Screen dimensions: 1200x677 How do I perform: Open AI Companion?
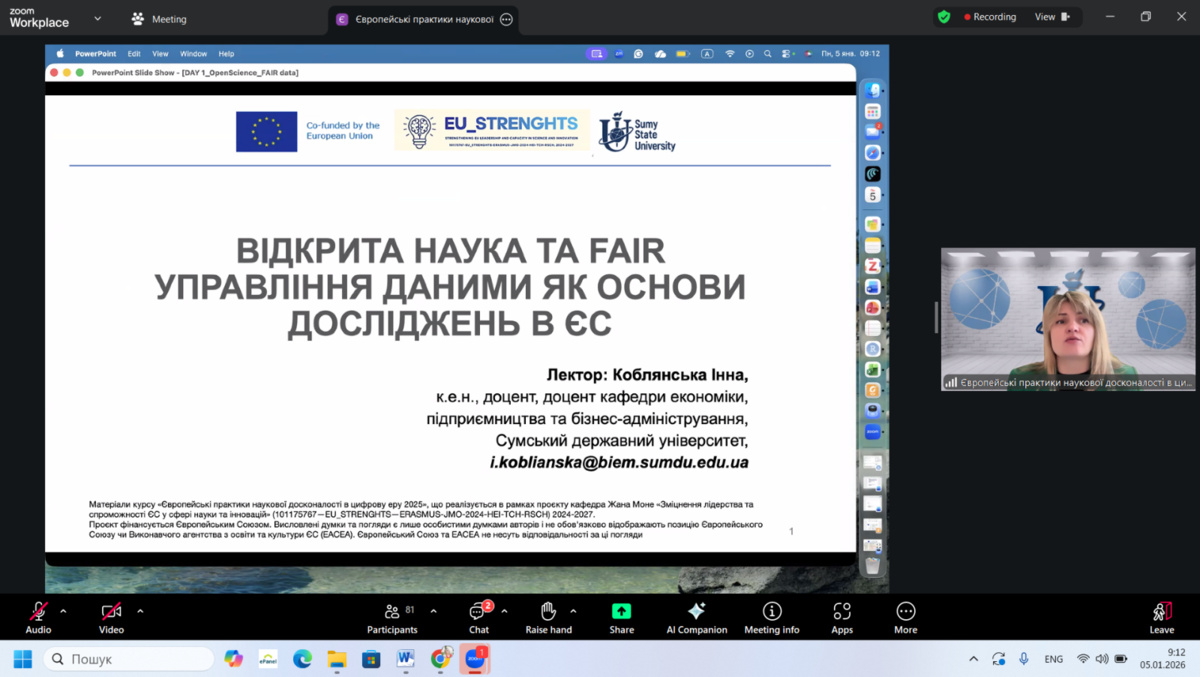[696, 616]
